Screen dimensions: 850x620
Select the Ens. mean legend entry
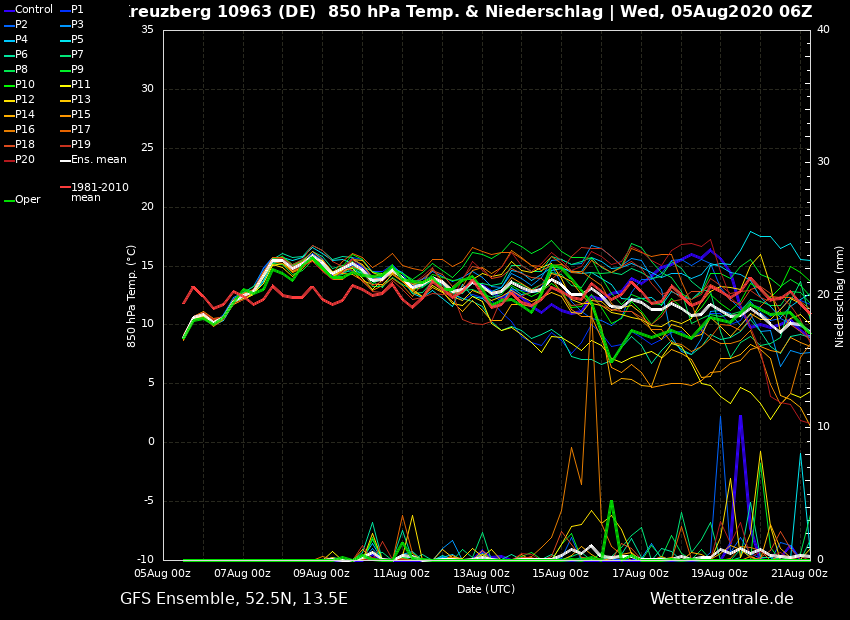click(93, 159)
